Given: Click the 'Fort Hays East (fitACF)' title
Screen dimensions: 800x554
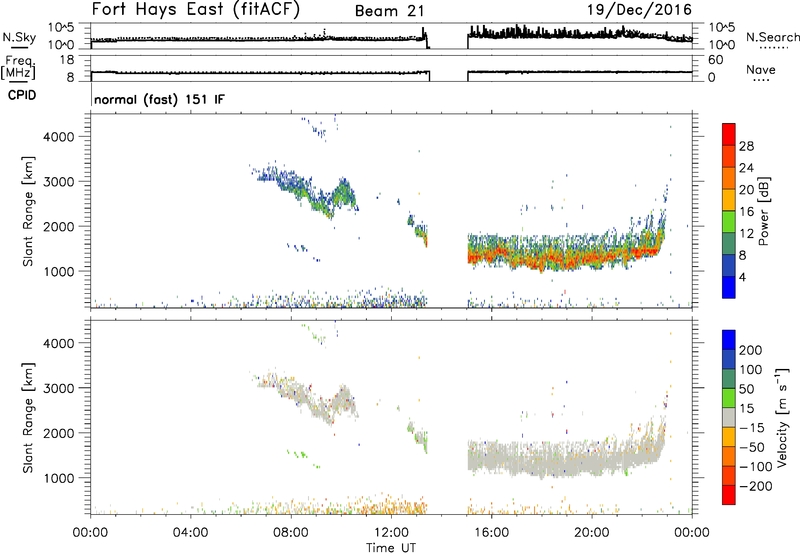Looking at the screenshot, I should [x=195, y=10].
